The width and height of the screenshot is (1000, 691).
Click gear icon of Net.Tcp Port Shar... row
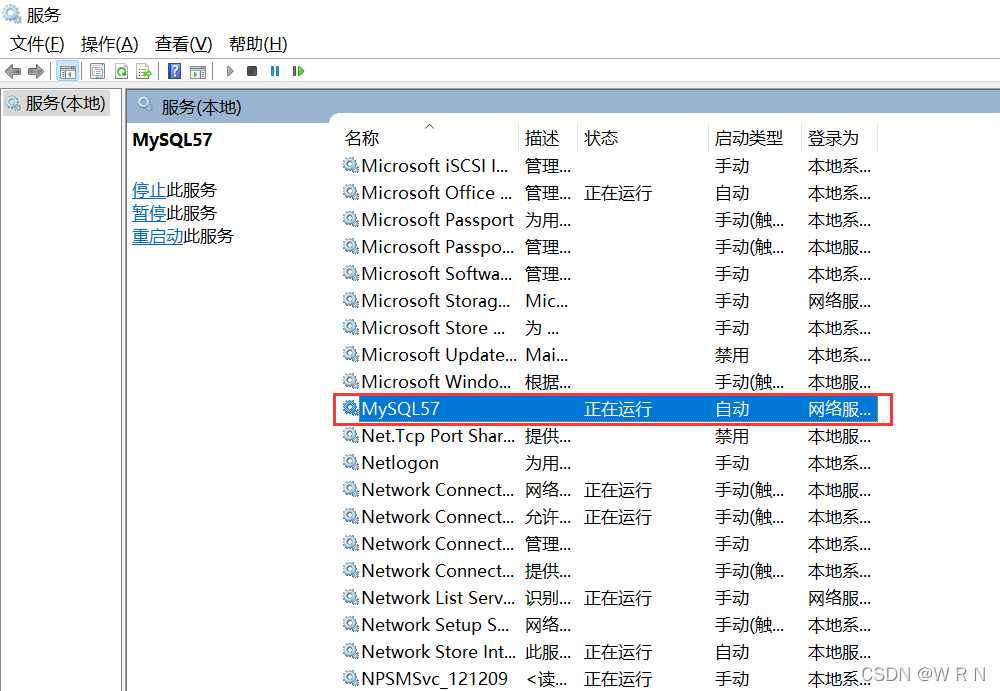click(x=350, y=435)
